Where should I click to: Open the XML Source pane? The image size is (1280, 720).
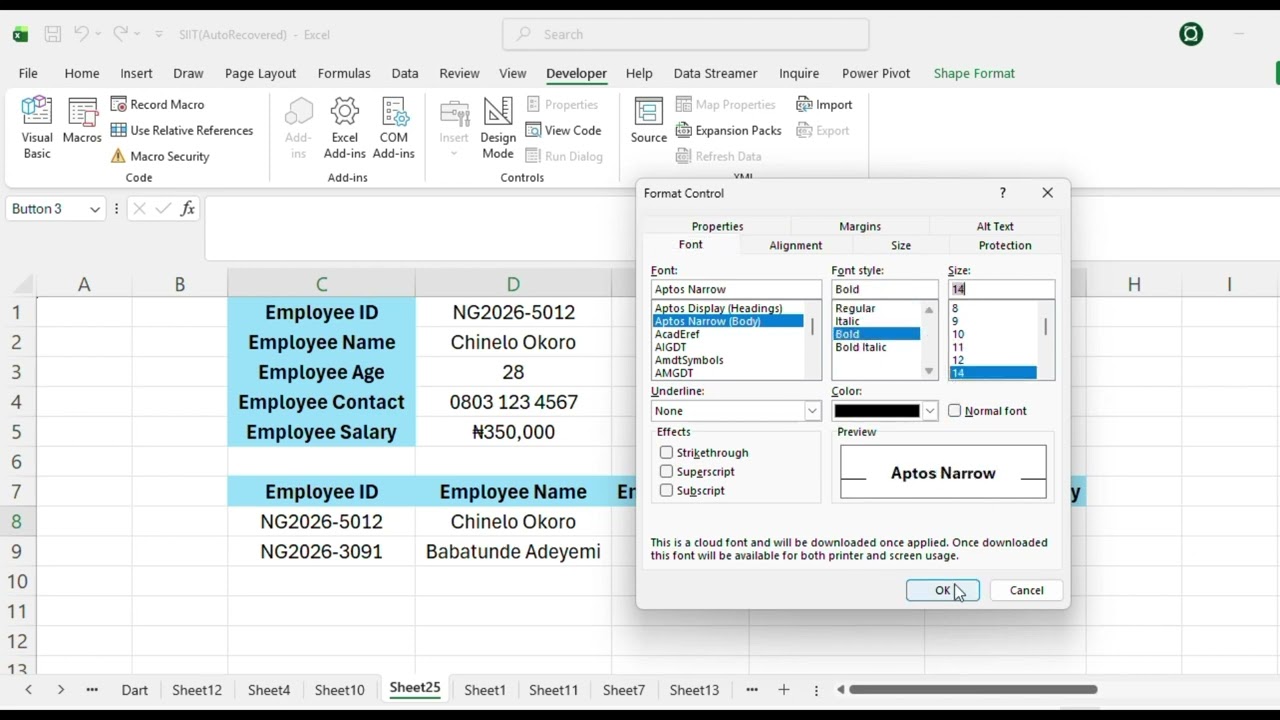coord(648,122)
